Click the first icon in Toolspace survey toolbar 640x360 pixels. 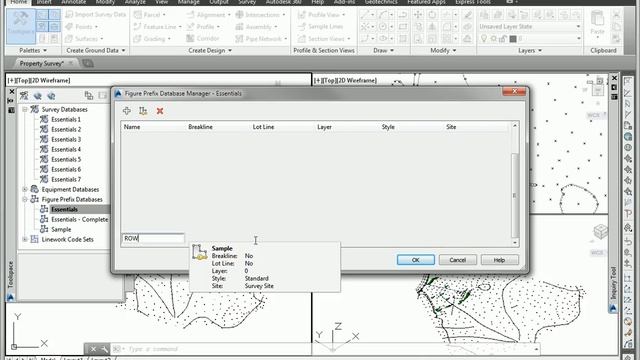(24, 96)
